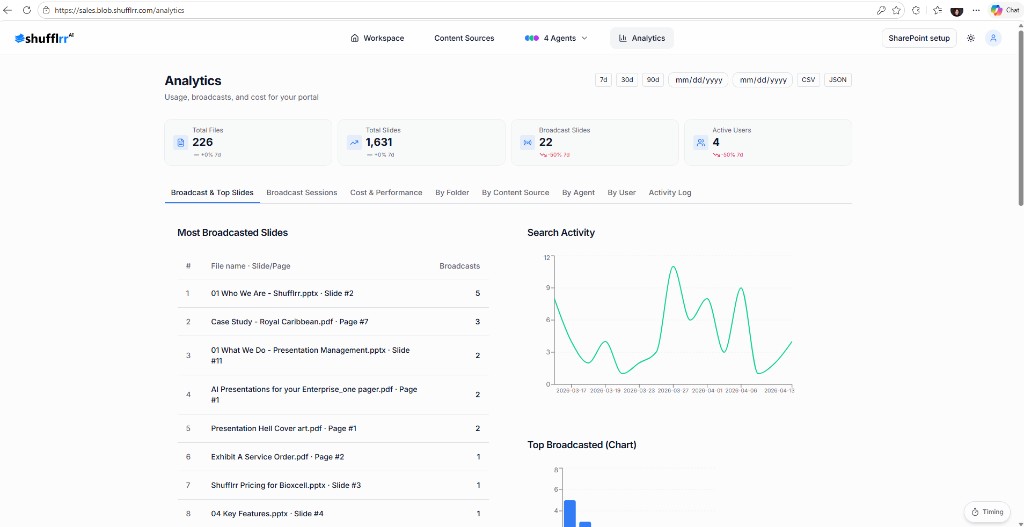Viewport: 1024px width, 527px height.
Task: Open the browser three-dot settings menu
Action: 976,10
